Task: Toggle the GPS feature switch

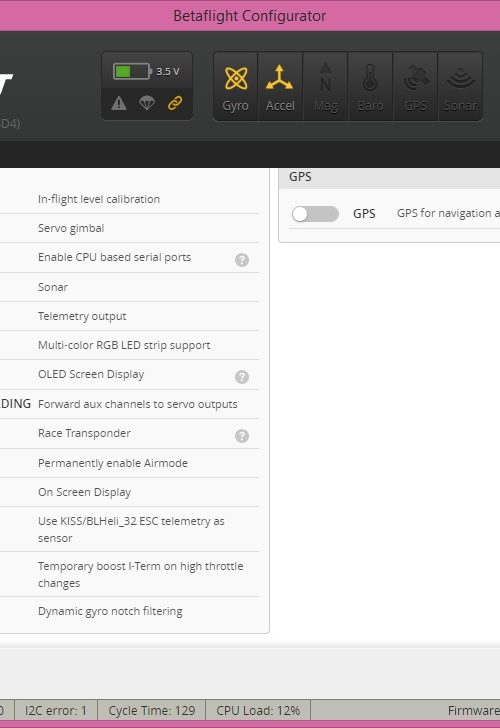Action: 315,214
